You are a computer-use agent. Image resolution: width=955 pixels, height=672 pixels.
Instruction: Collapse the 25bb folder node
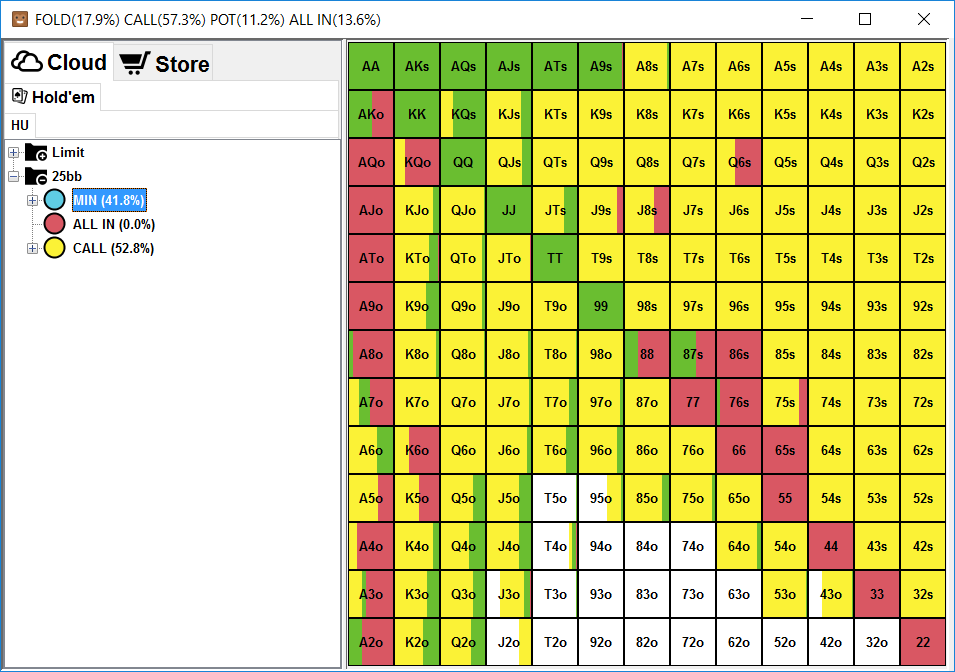13,176
